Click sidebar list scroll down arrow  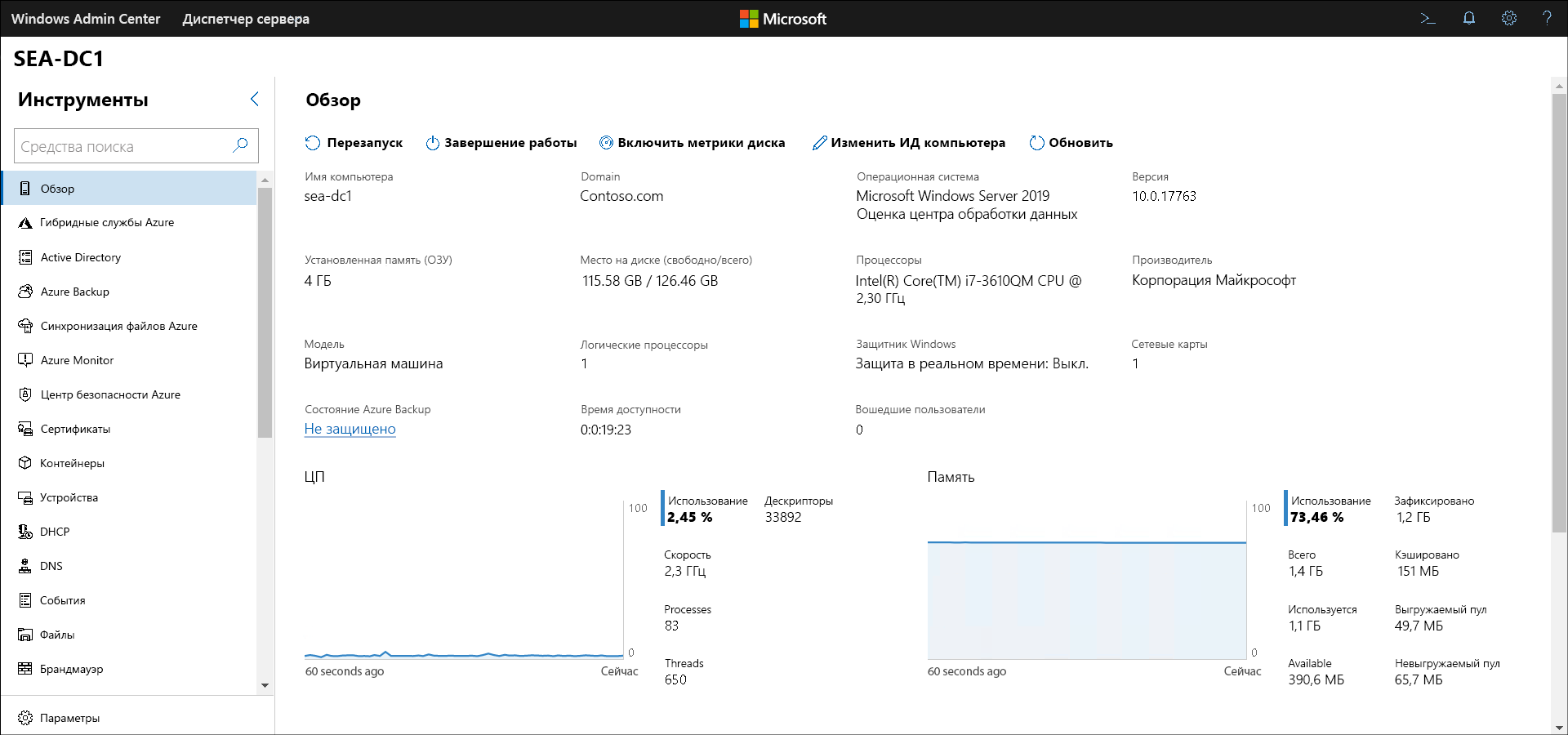pyautogui.click(x=265, y=685)
